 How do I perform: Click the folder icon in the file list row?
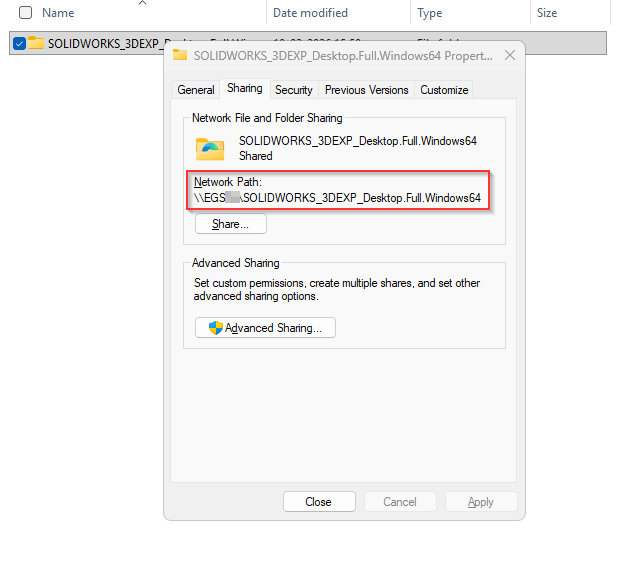tap(36, 43)
